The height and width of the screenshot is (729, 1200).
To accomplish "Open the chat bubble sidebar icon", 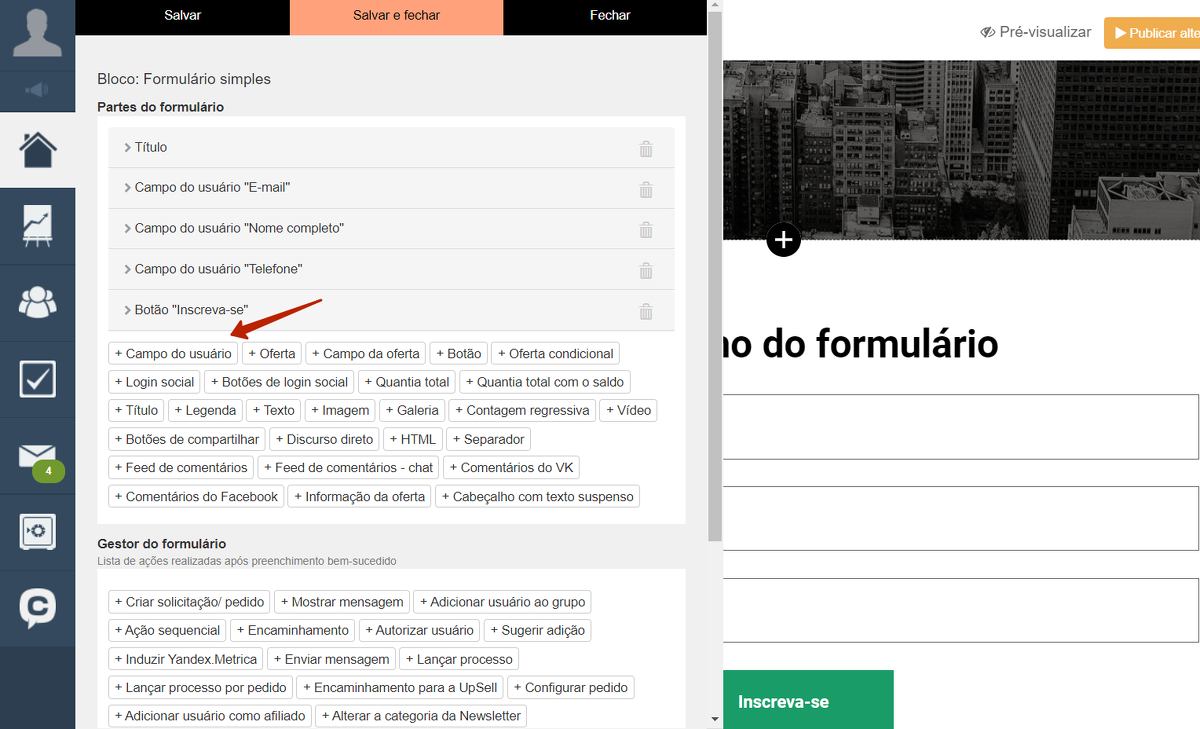I will (38, 608).
